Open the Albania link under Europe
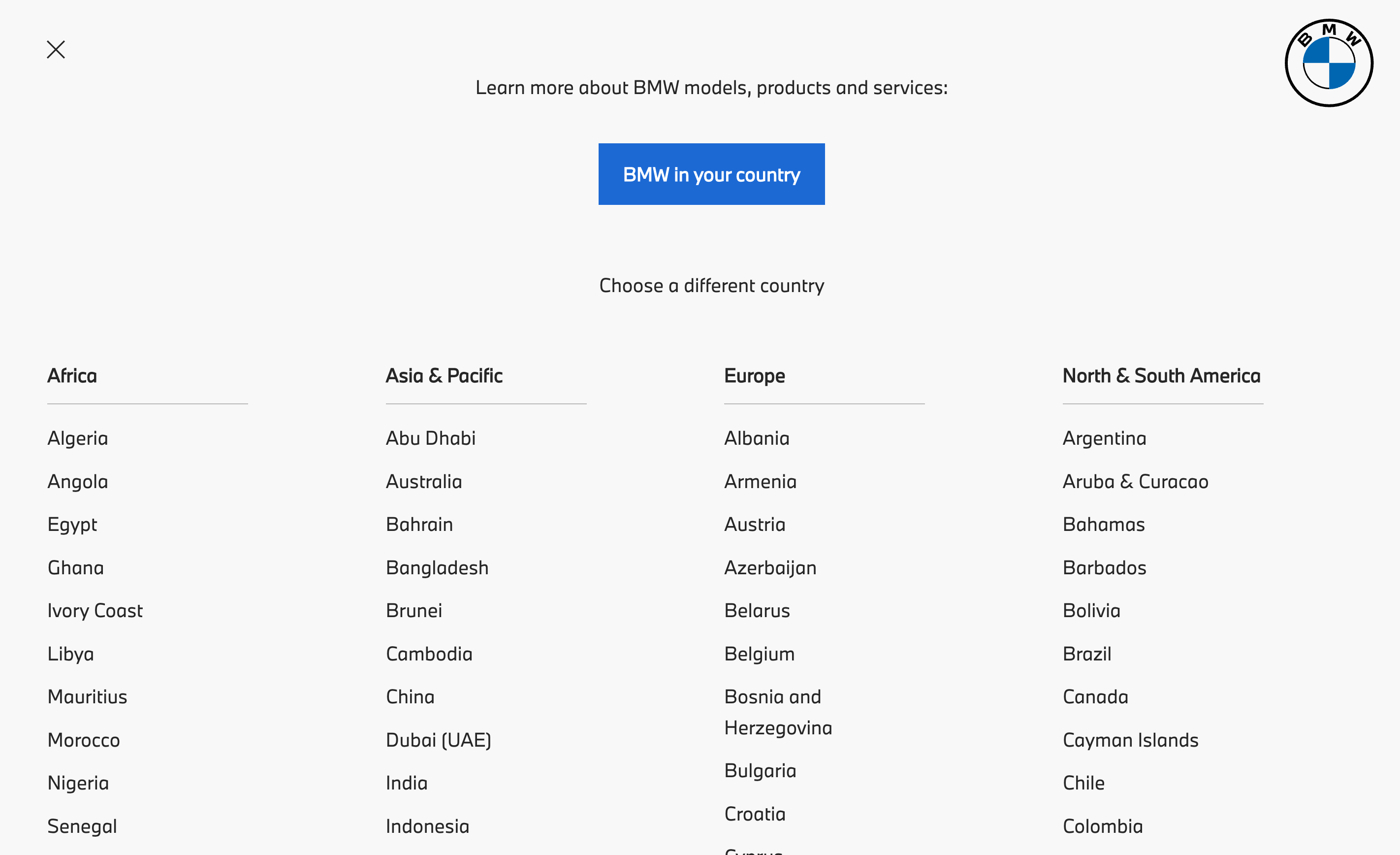 coord(757,438)
